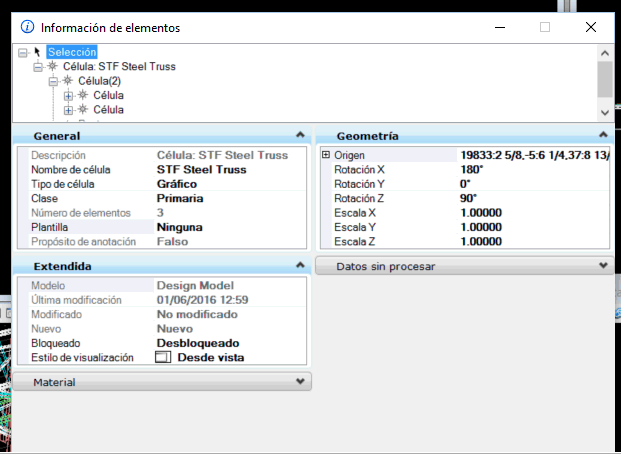Collapse the Selección root node
Viewport: 621px width, 454px height.
[23, 52]
